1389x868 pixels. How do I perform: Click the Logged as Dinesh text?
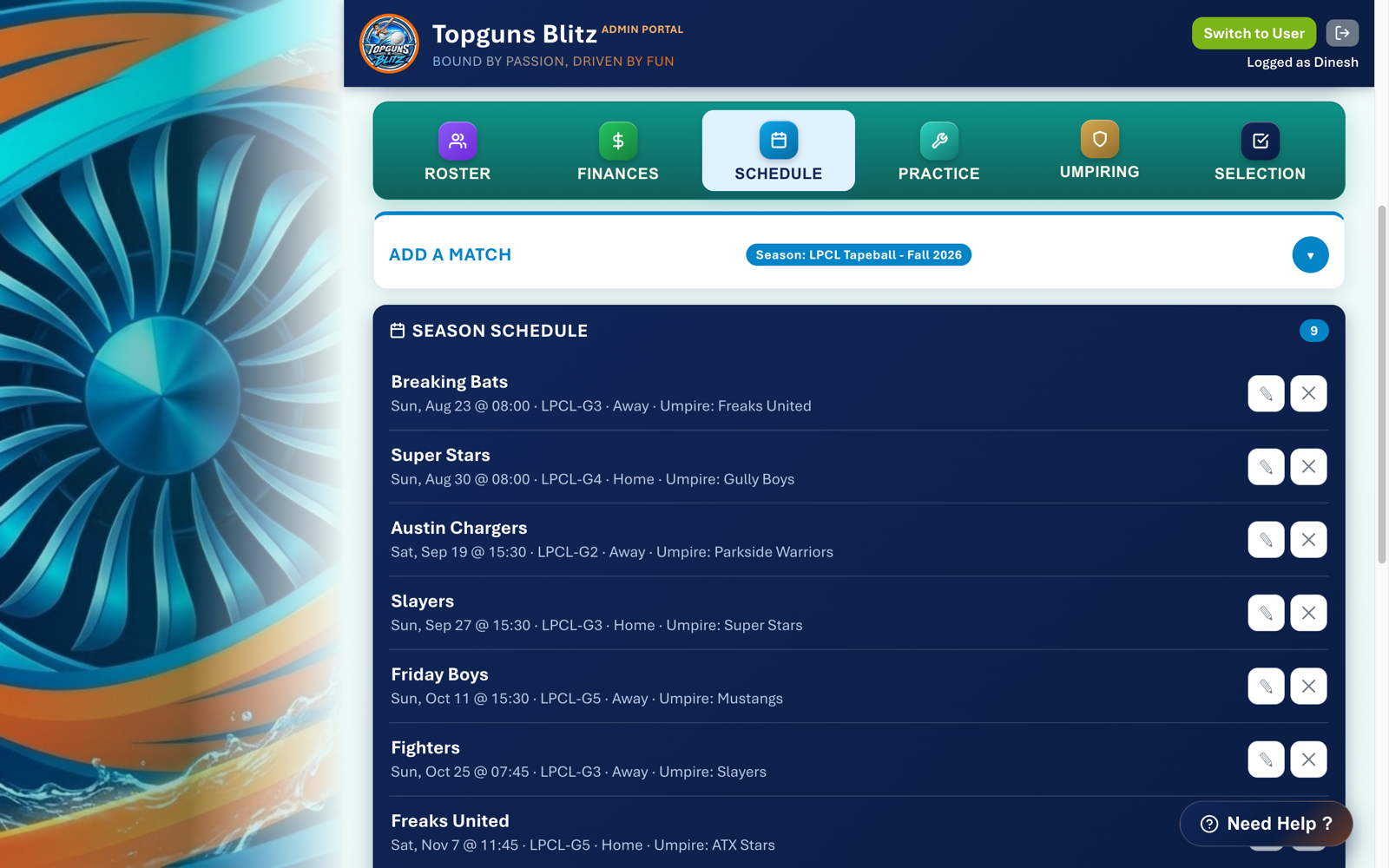(1302, 62)
